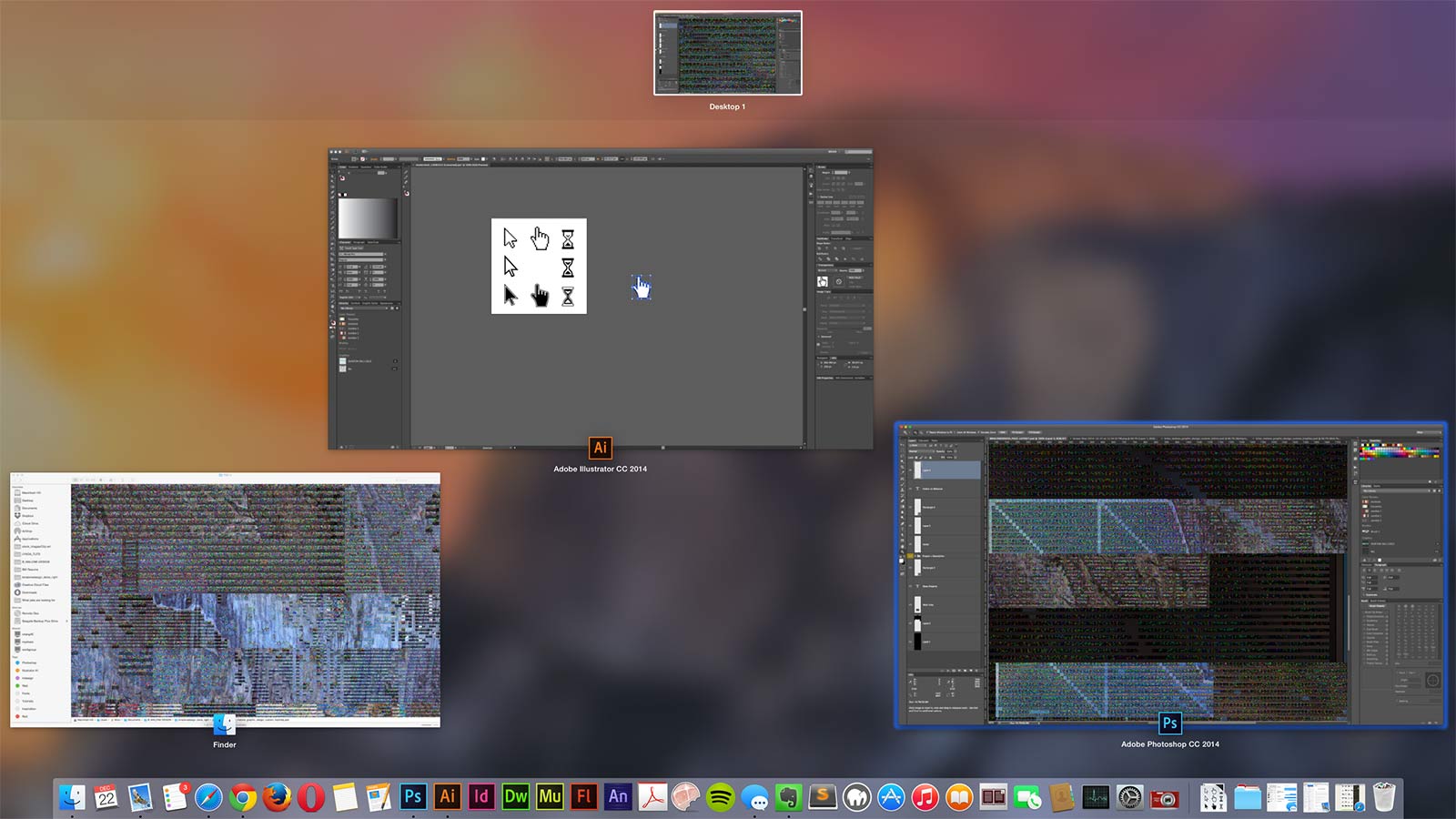Image resolution: width=1456 pixels, height=819 pixels.
Task: Bring the Adobe Photoshop CC 2014 window forward
Action: tap(1170, 573)
